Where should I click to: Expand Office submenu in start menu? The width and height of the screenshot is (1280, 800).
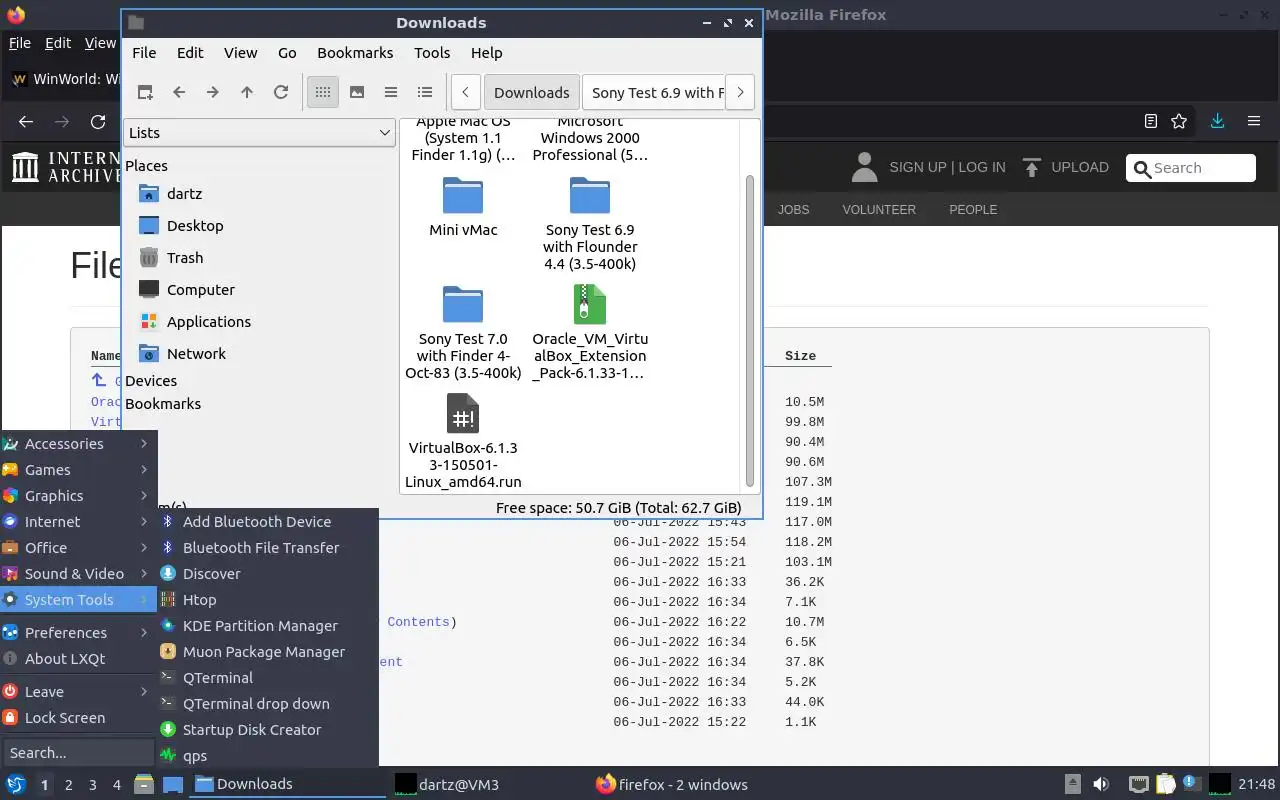pyautogui.click(x=78, y=547)
